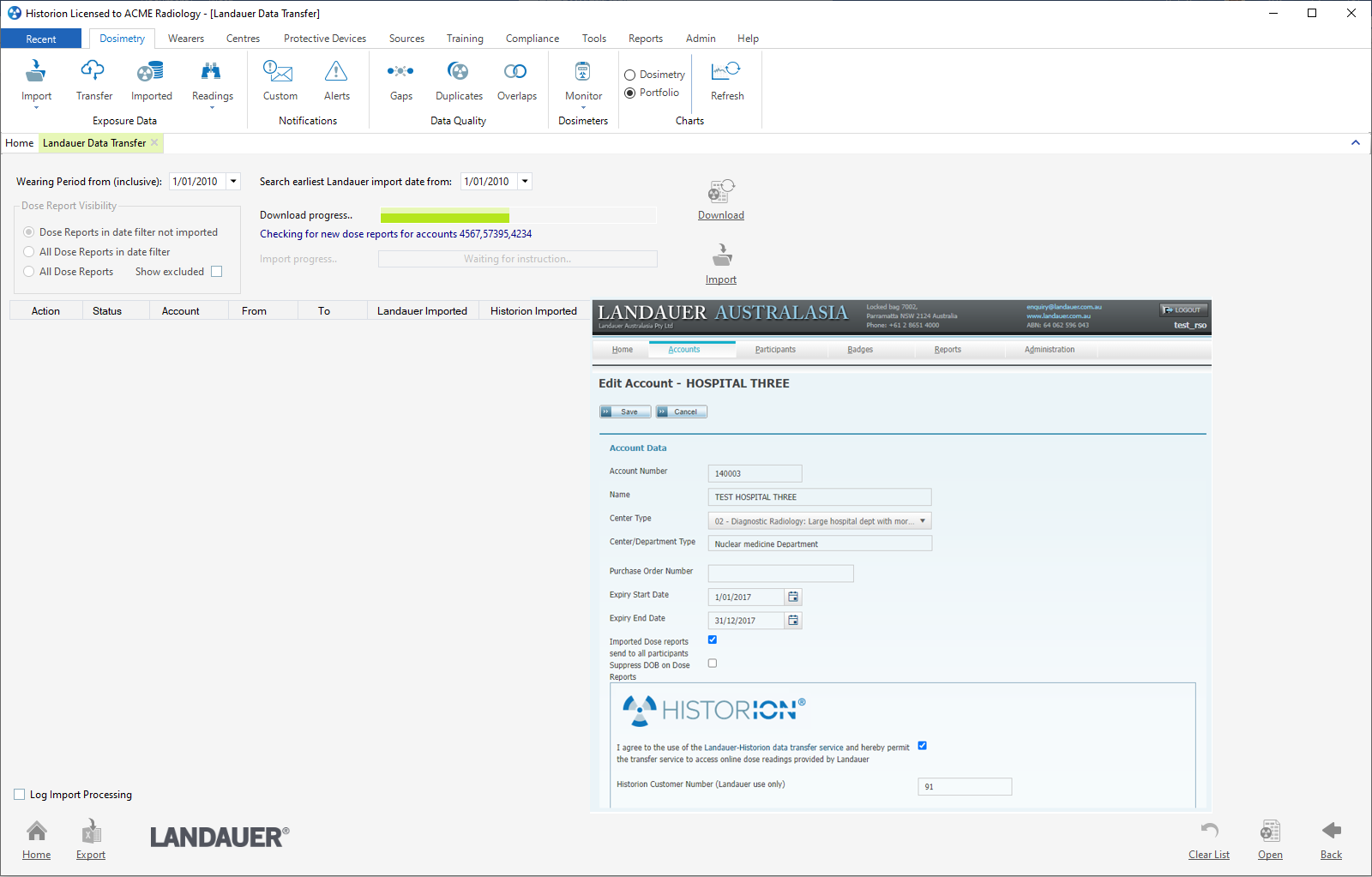Open calendar icon for Expiry End Date
Image resolution: width=1372 pixels, height=877 pixels.
click(x=793, y=620)
